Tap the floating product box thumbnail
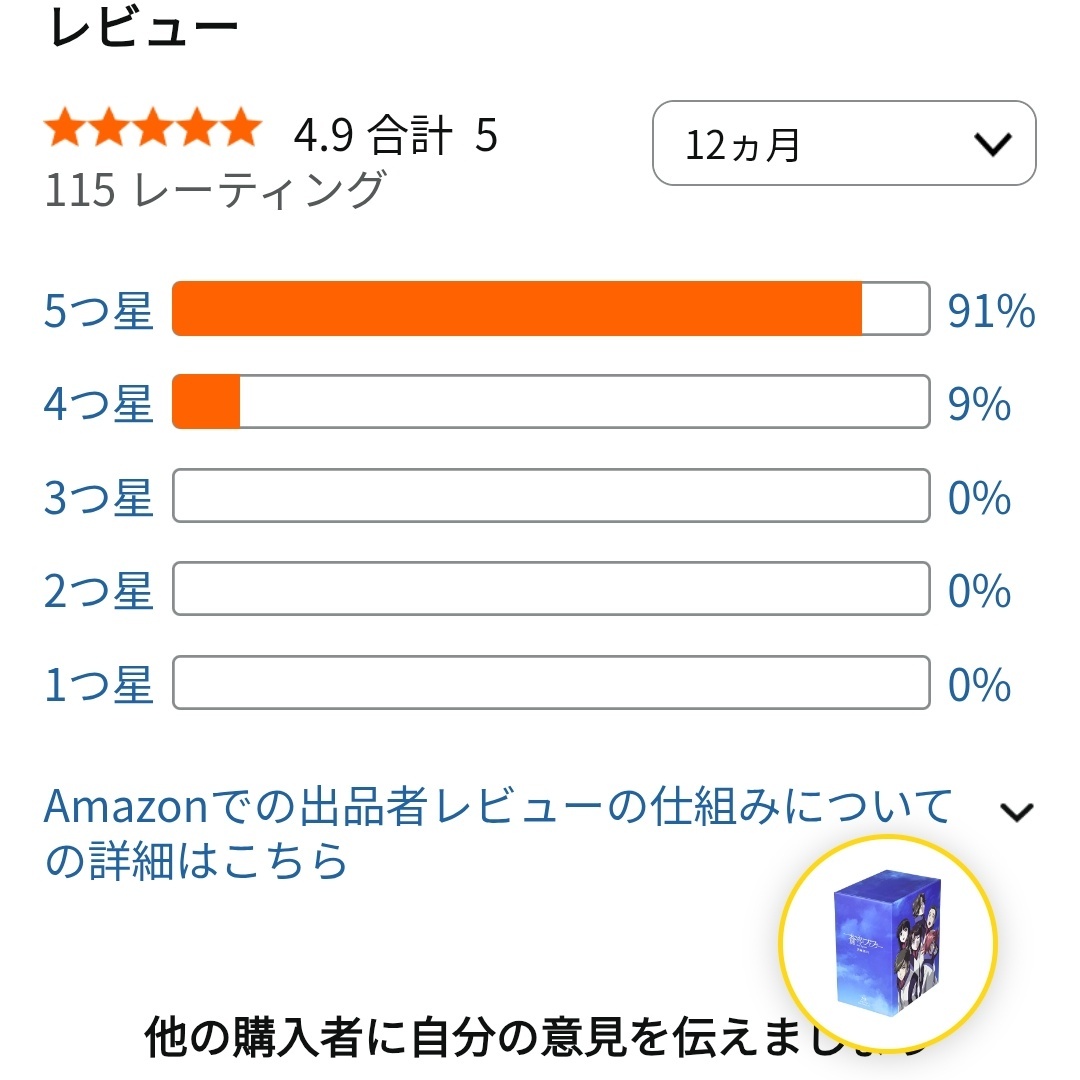This screenshot has width=1080, height=1080. pyautogui.click(x=887, y=942)
